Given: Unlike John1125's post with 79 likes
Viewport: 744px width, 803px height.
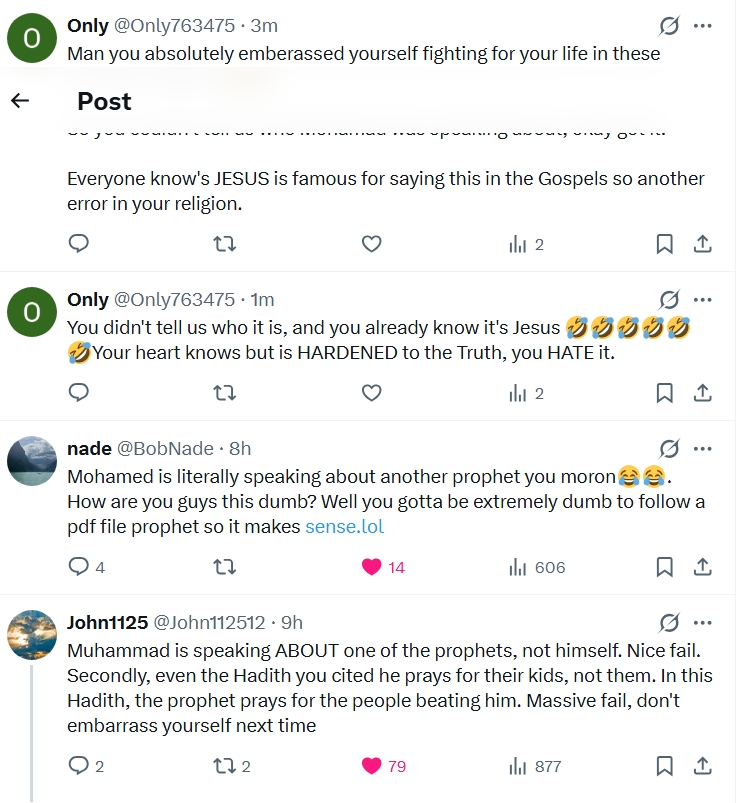Looking at the screenshot, I should (x=372, y=766).
